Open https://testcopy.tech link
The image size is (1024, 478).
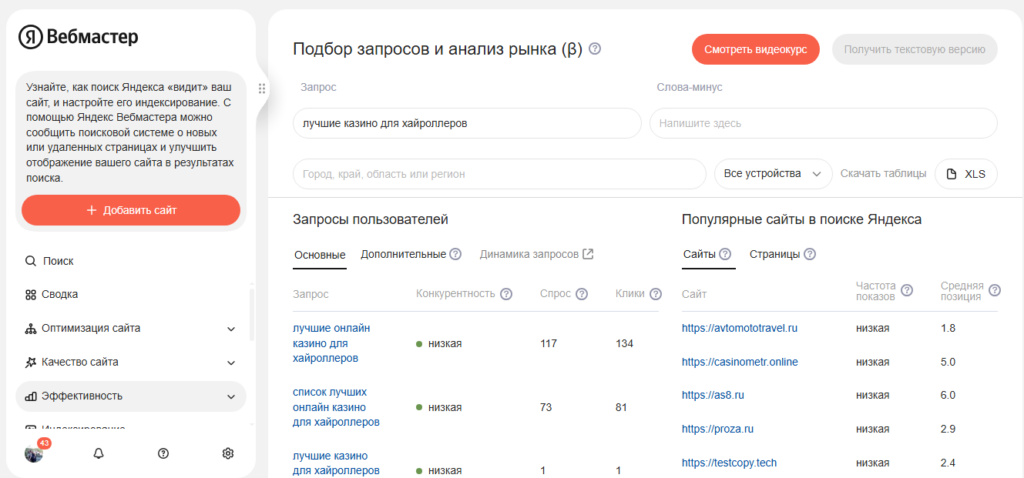tap(729, 462)
